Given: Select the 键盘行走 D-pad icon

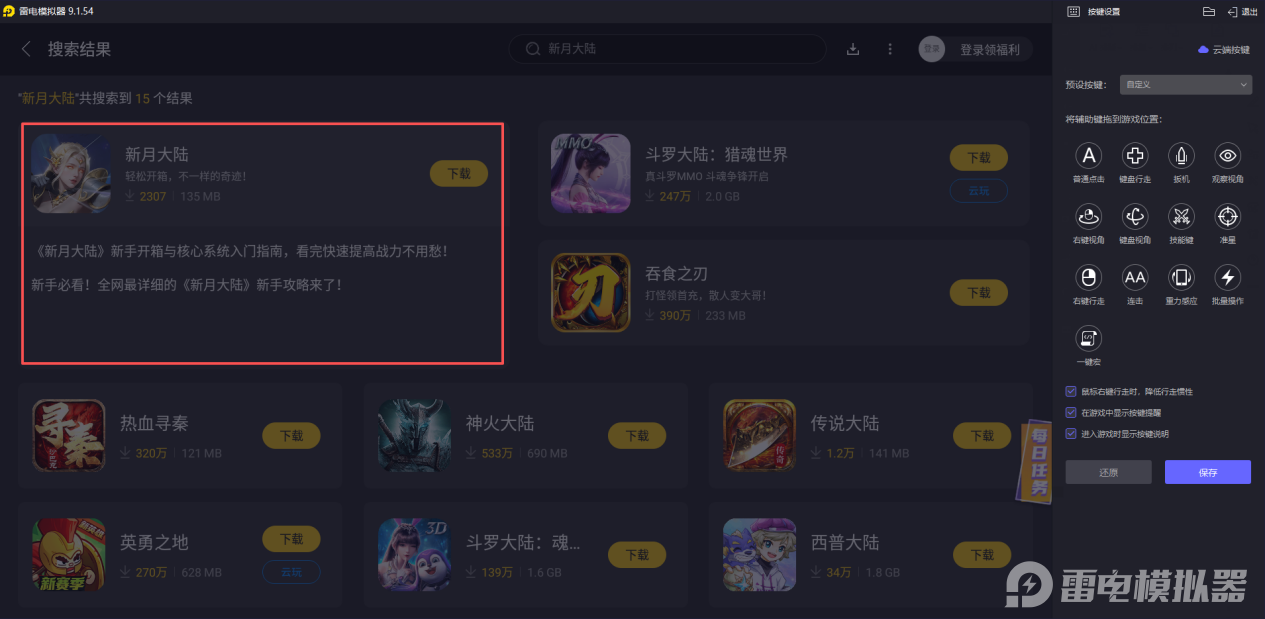Looking at the screenshot, I should pos(1135,155).
